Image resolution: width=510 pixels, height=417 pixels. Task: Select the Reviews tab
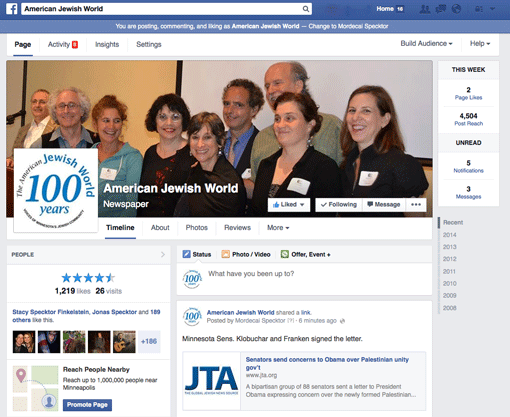point(237,228)
